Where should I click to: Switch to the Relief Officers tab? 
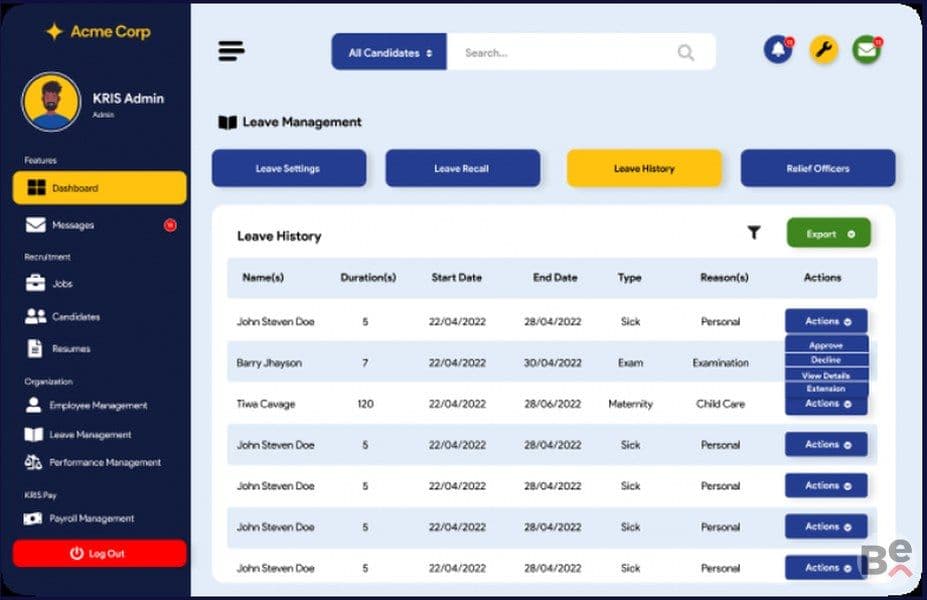[818, 168]
